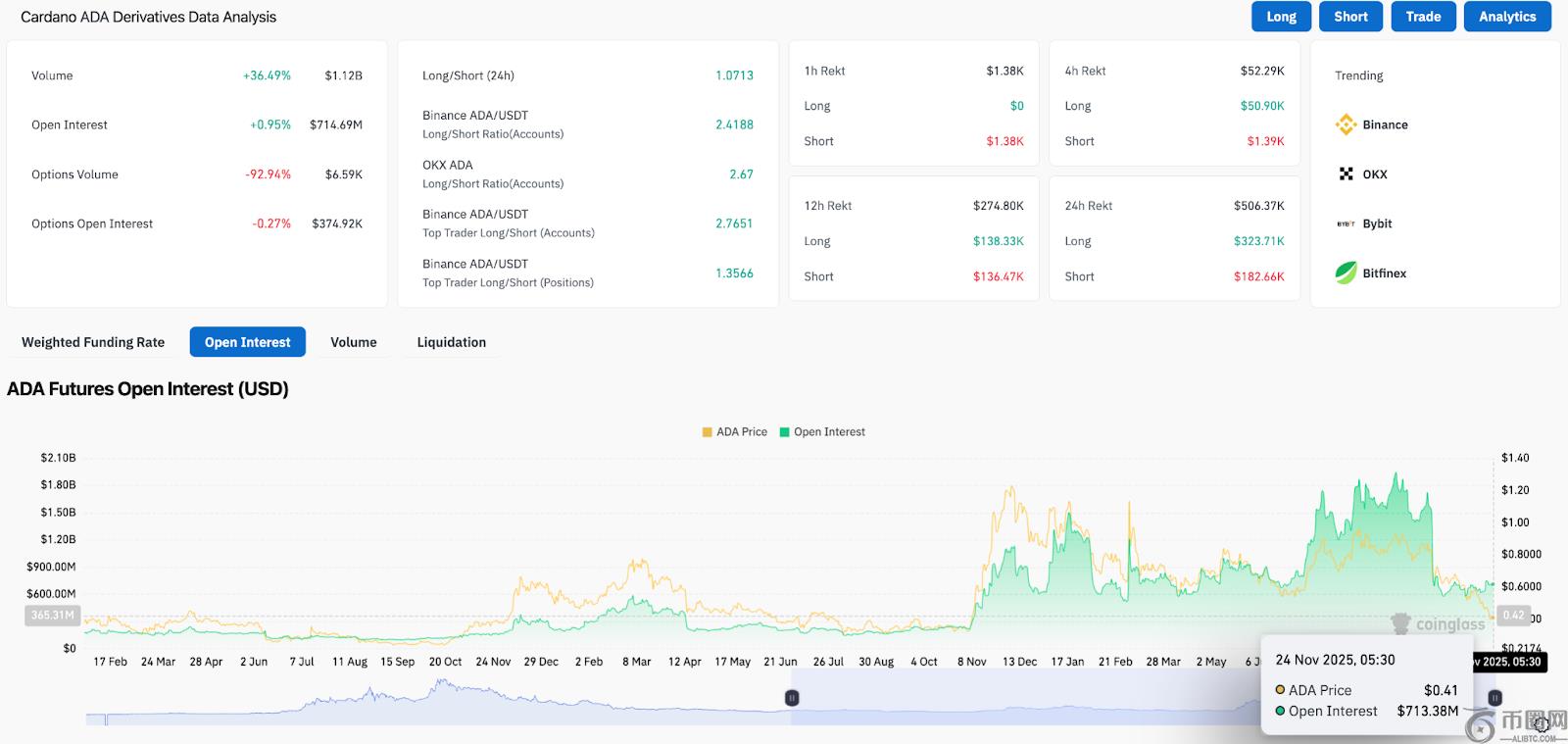Click the Bybit logo icon

tap(1346, 223)
